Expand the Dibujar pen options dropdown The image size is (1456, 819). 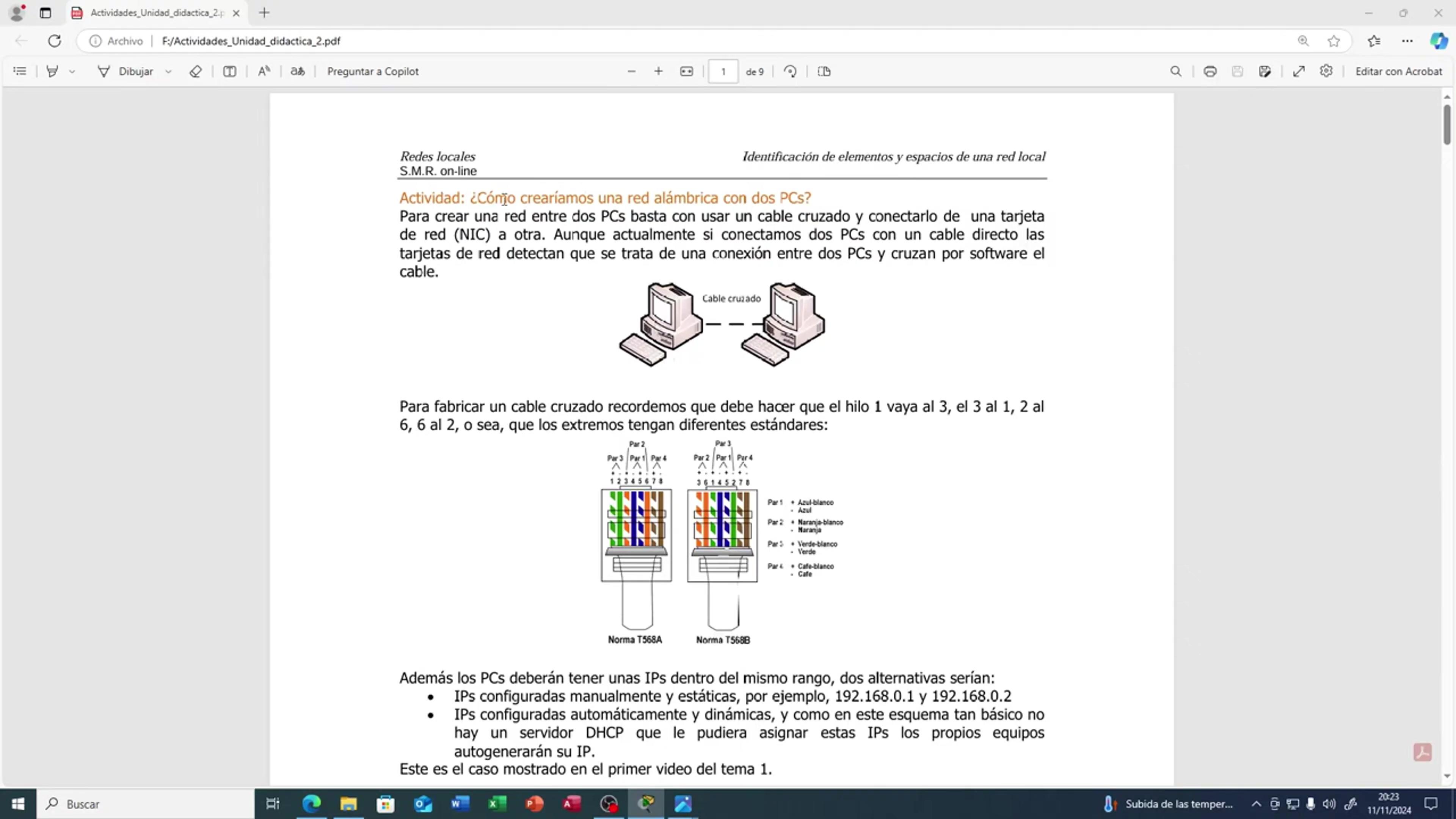(x=168, y=71)
